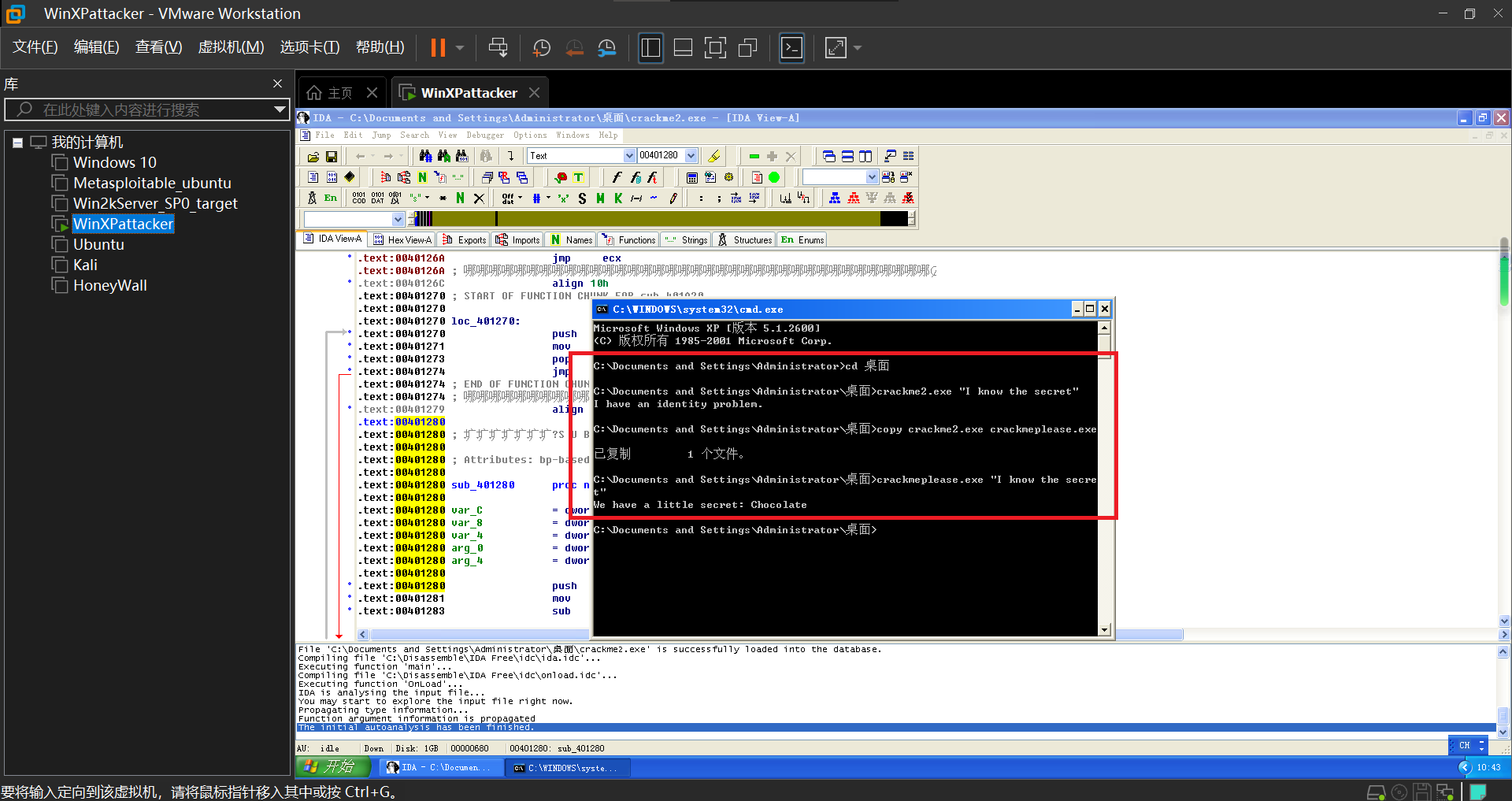The width and height of the screenshot is (1512, 801).
Task: Click the IDA open file icon
Action: (313, 156)
